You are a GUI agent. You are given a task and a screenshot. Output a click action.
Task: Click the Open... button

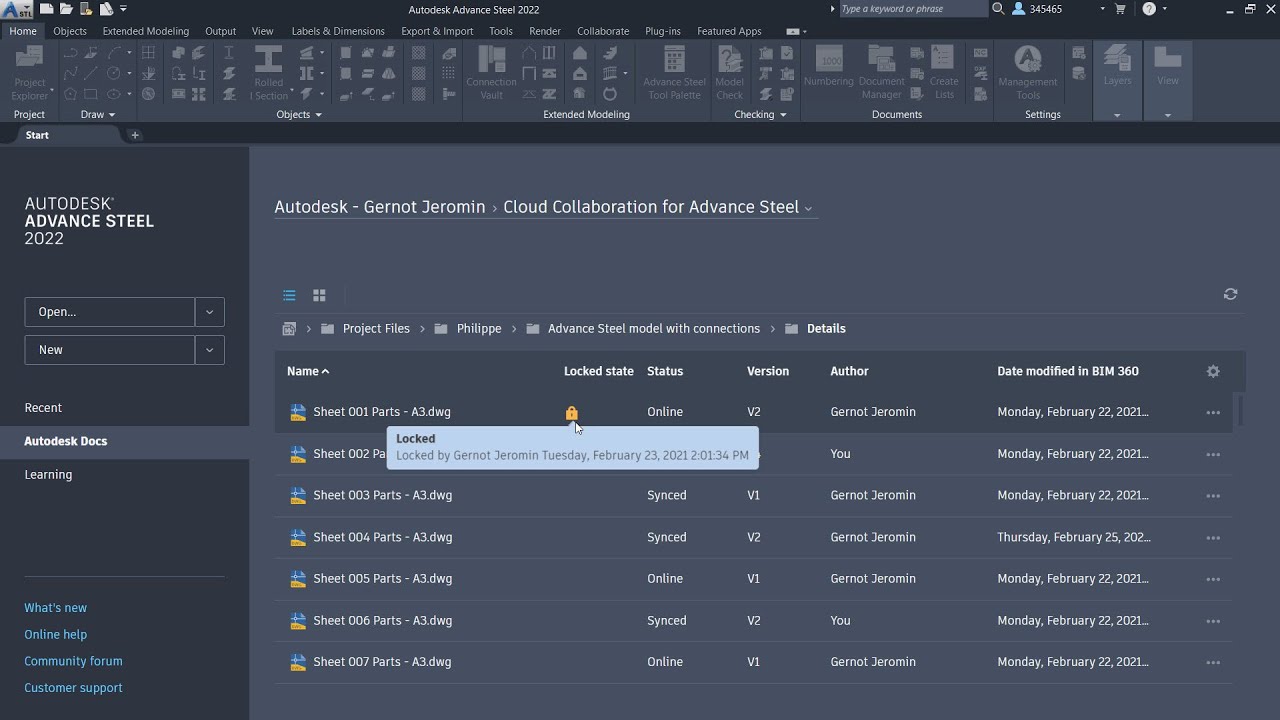(x=110, y=312)
